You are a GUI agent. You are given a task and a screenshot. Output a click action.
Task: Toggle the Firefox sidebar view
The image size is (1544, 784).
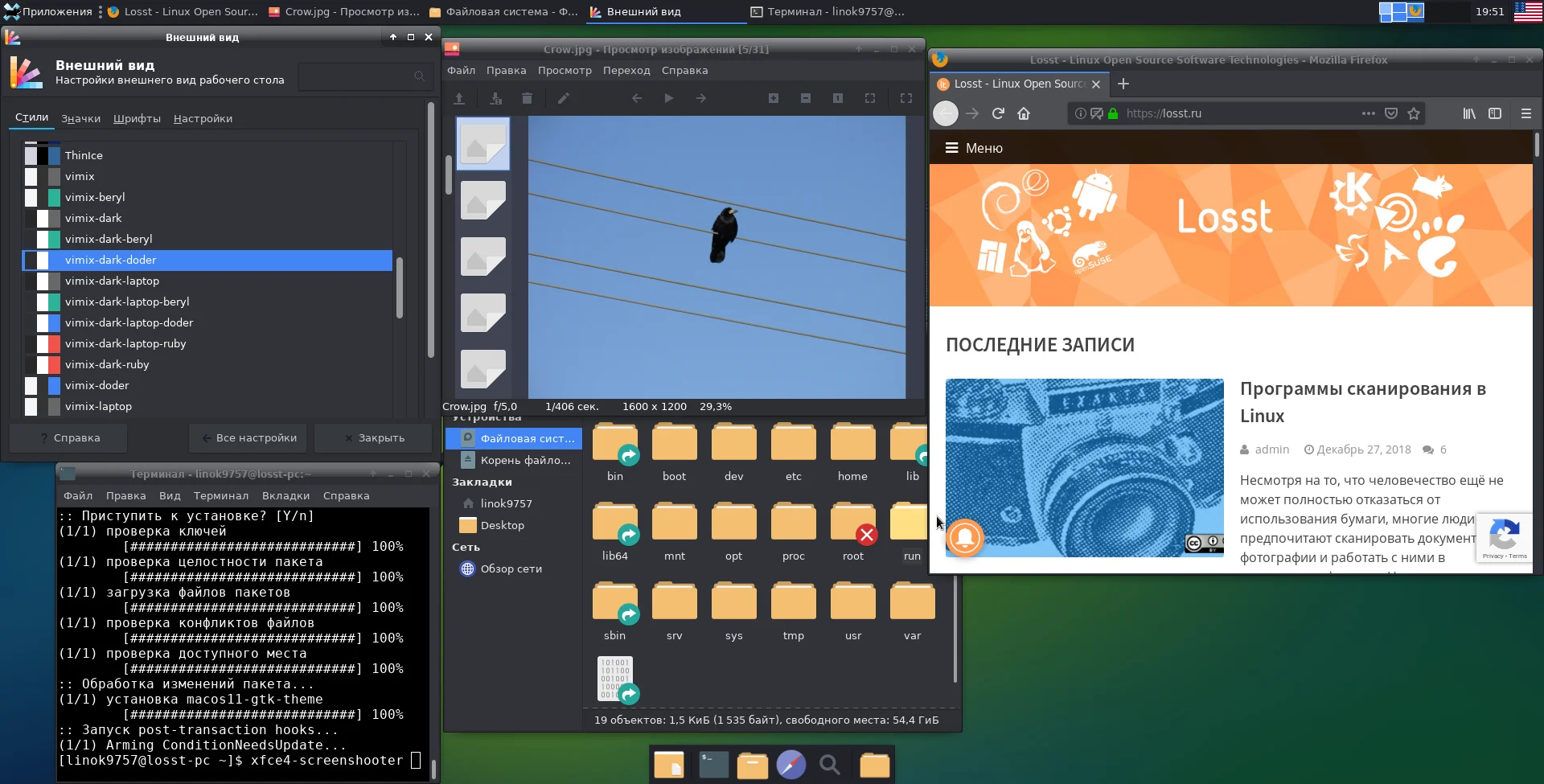(x=1495, y=113)
